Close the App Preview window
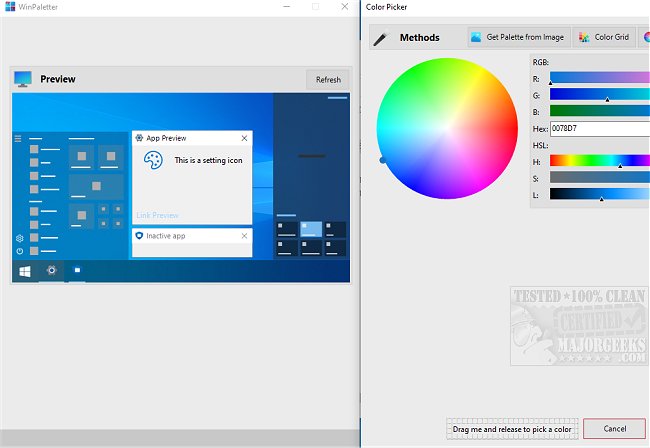650x448 pixels. click(x=245, y=138)
